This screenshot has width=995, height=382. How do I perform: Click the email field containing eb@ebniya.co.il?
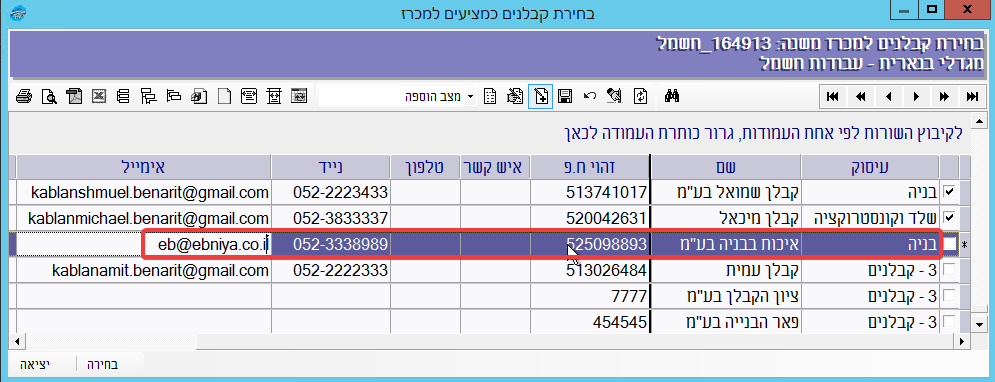click(143, 244)
